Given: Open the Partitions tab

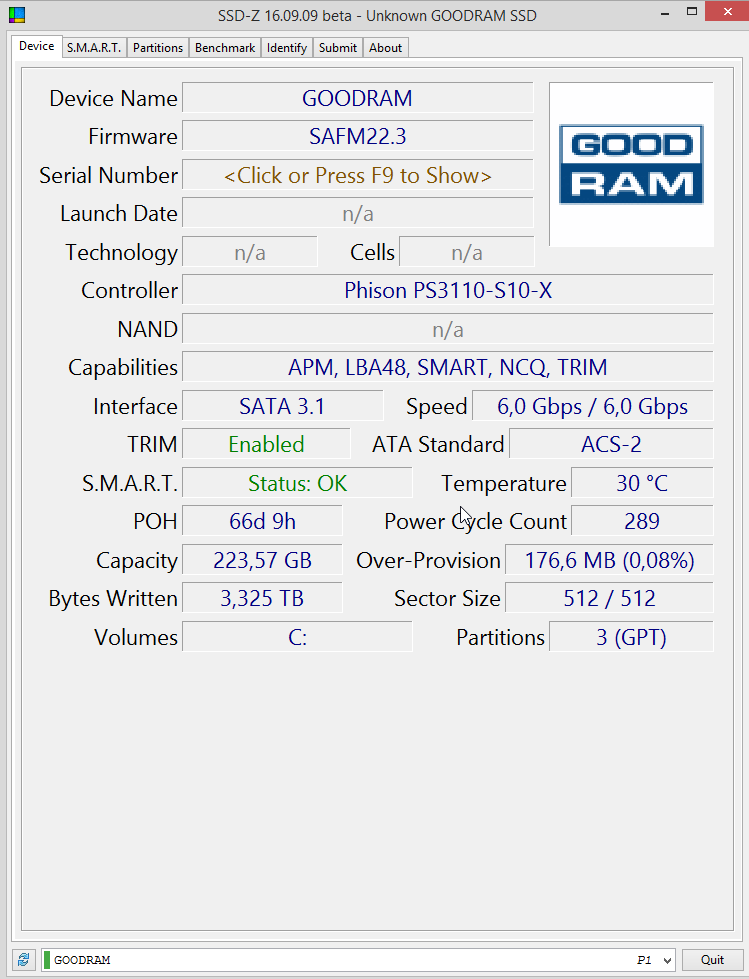Looking at the screenshot, I should (x=158, y=48).
